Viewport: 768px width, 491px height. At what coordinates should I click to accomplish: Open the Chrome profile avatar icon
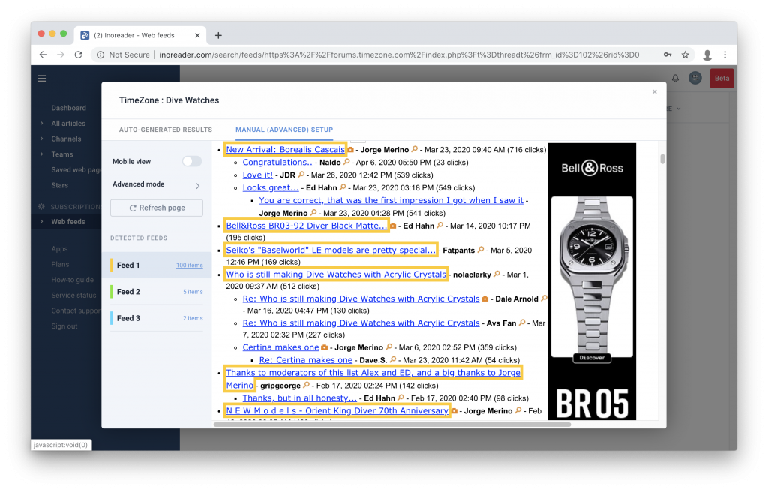tap(708, 55)
